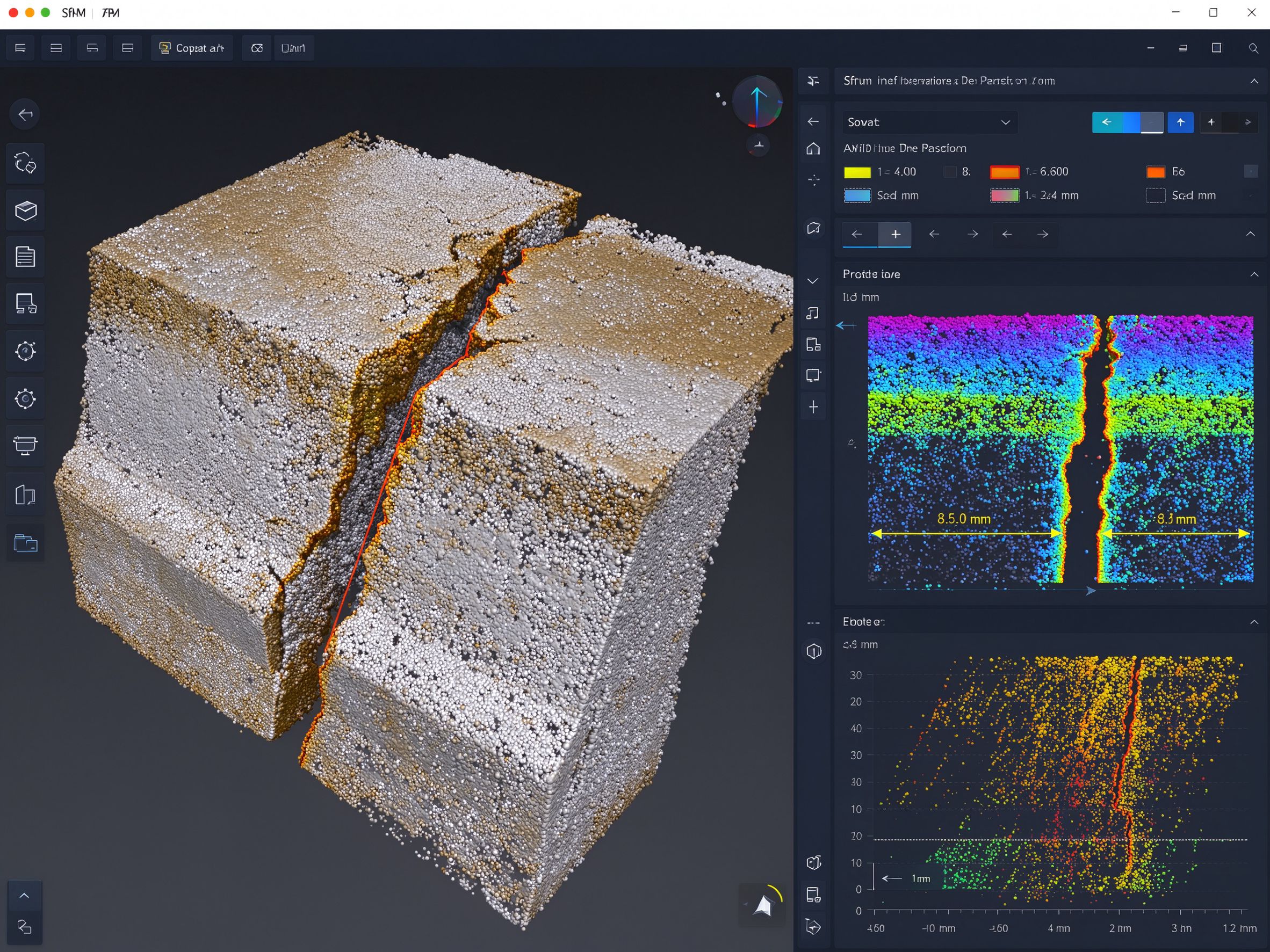Click the Llmn toolbar button
Screen dimensions: 1270x952
pos(293,48)
